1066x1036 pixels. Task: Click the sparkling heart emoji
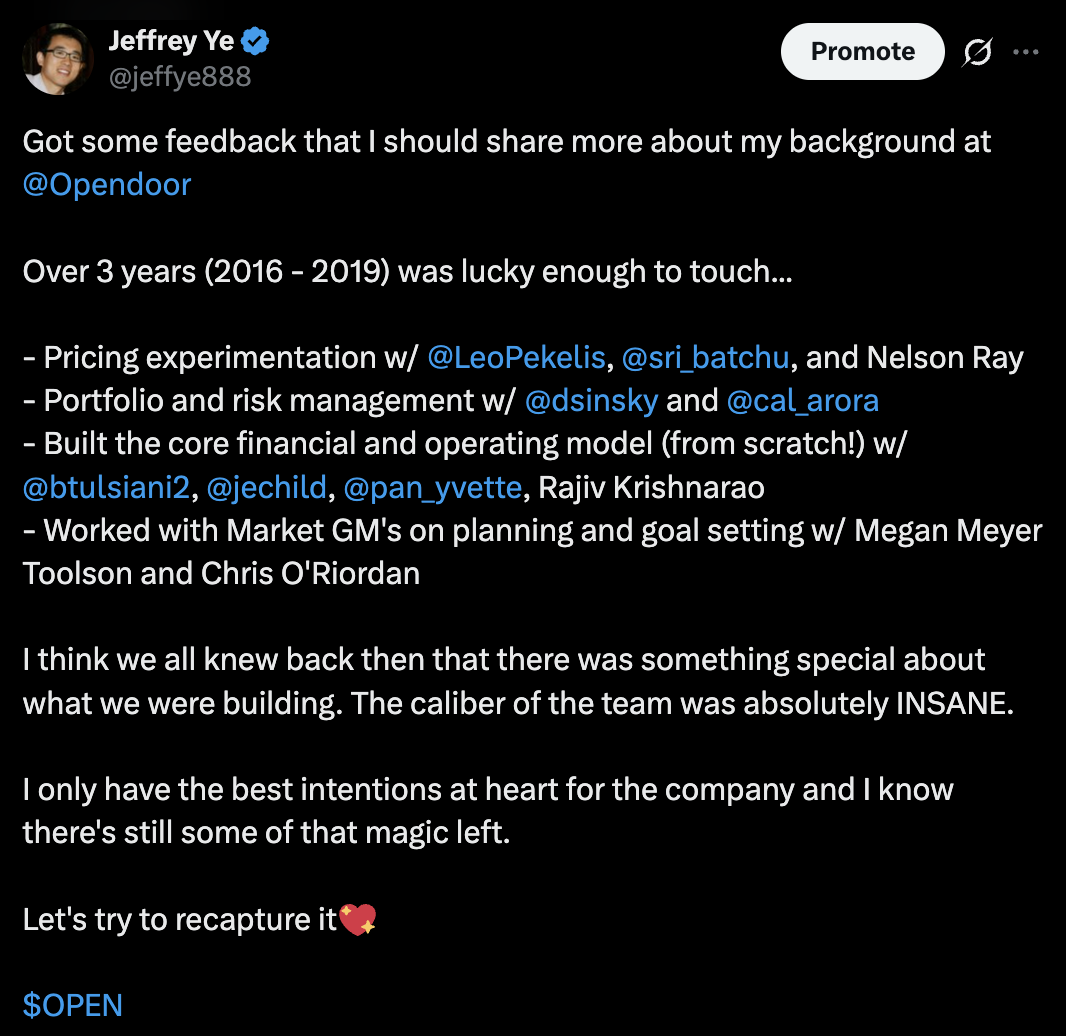pos(358,919)
